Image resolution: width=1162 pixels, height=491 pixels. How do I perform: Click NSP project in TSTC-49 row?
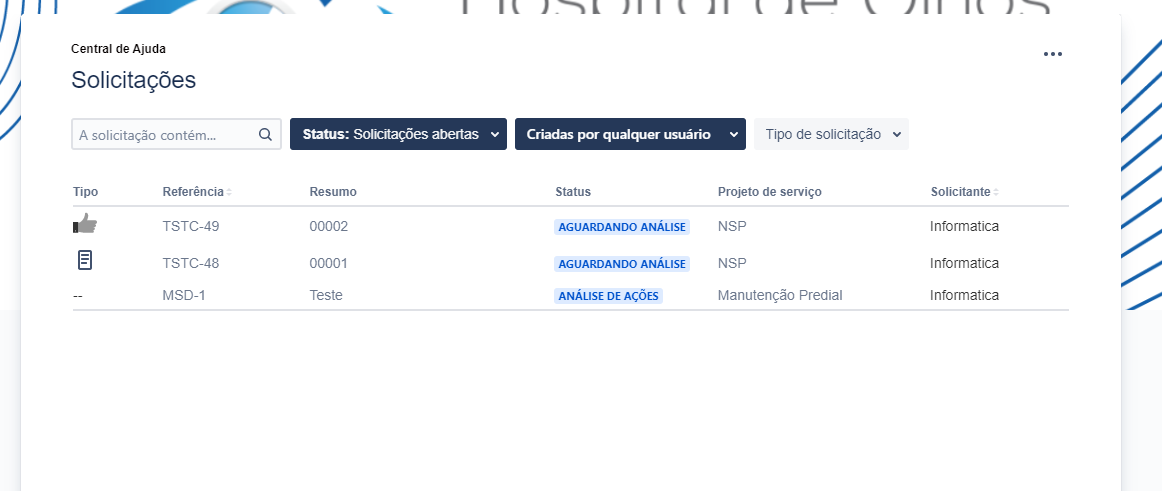point(732,226)
